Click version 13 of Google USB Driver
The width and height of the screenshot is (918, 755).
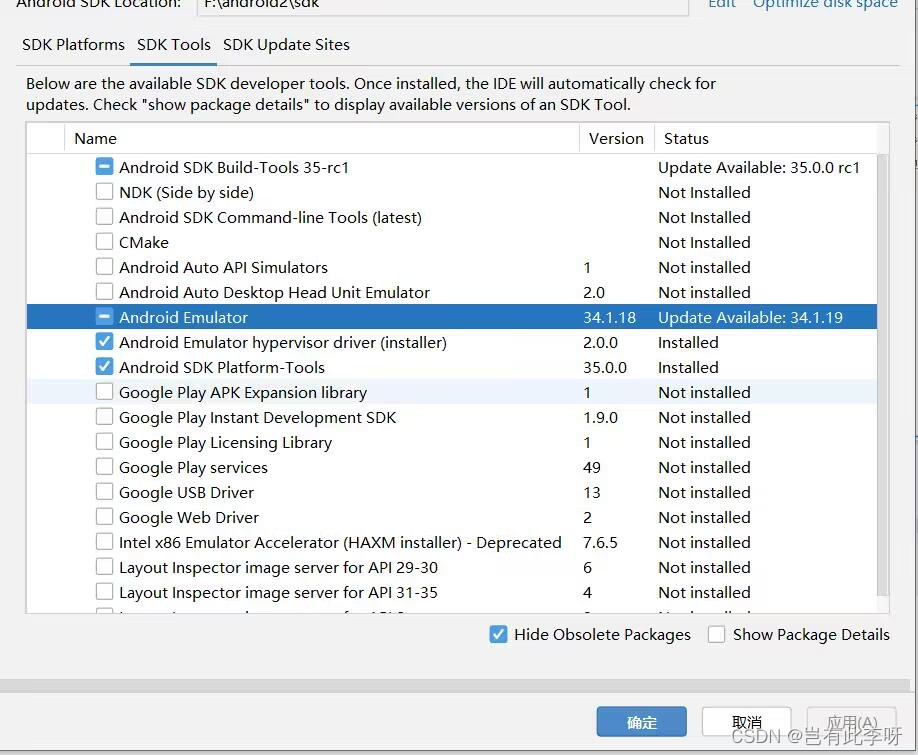click(592, 492)
